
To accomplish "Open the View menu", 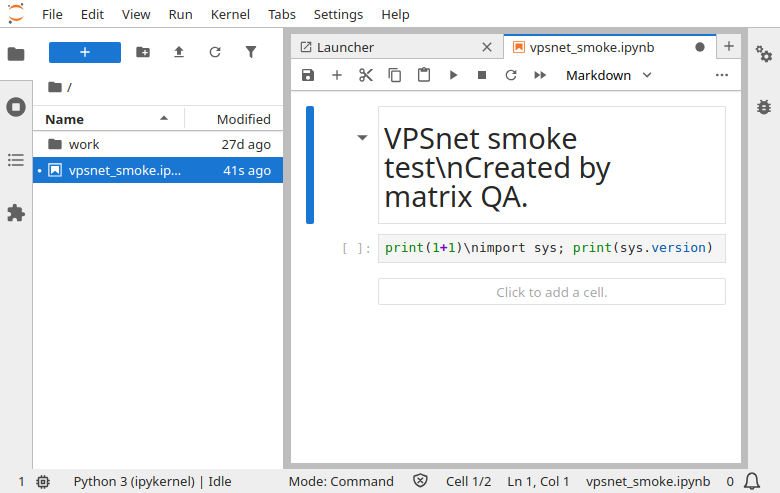I will click(x=136, y=14).
